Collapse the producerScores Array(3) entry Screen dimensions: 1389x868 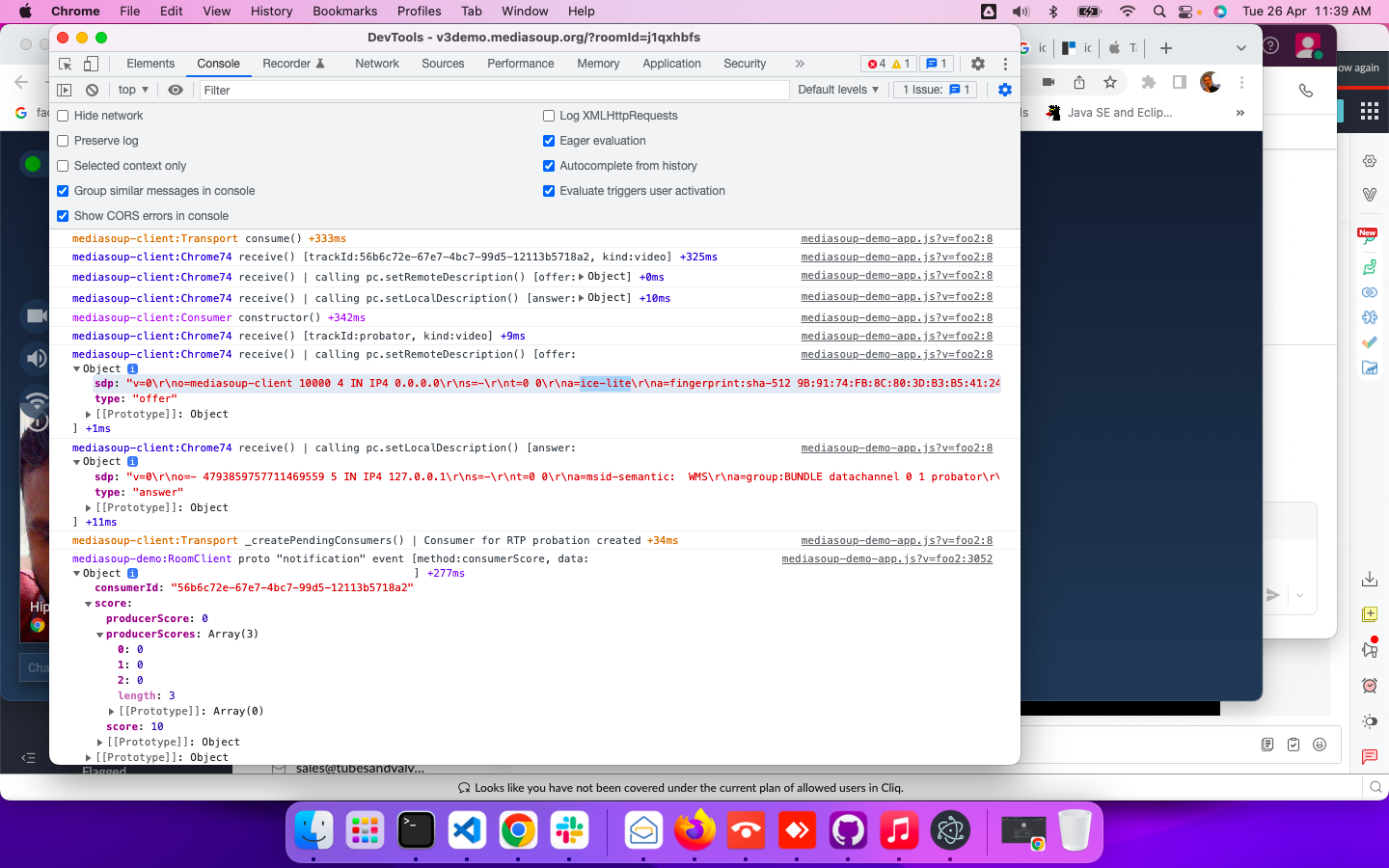100,634
